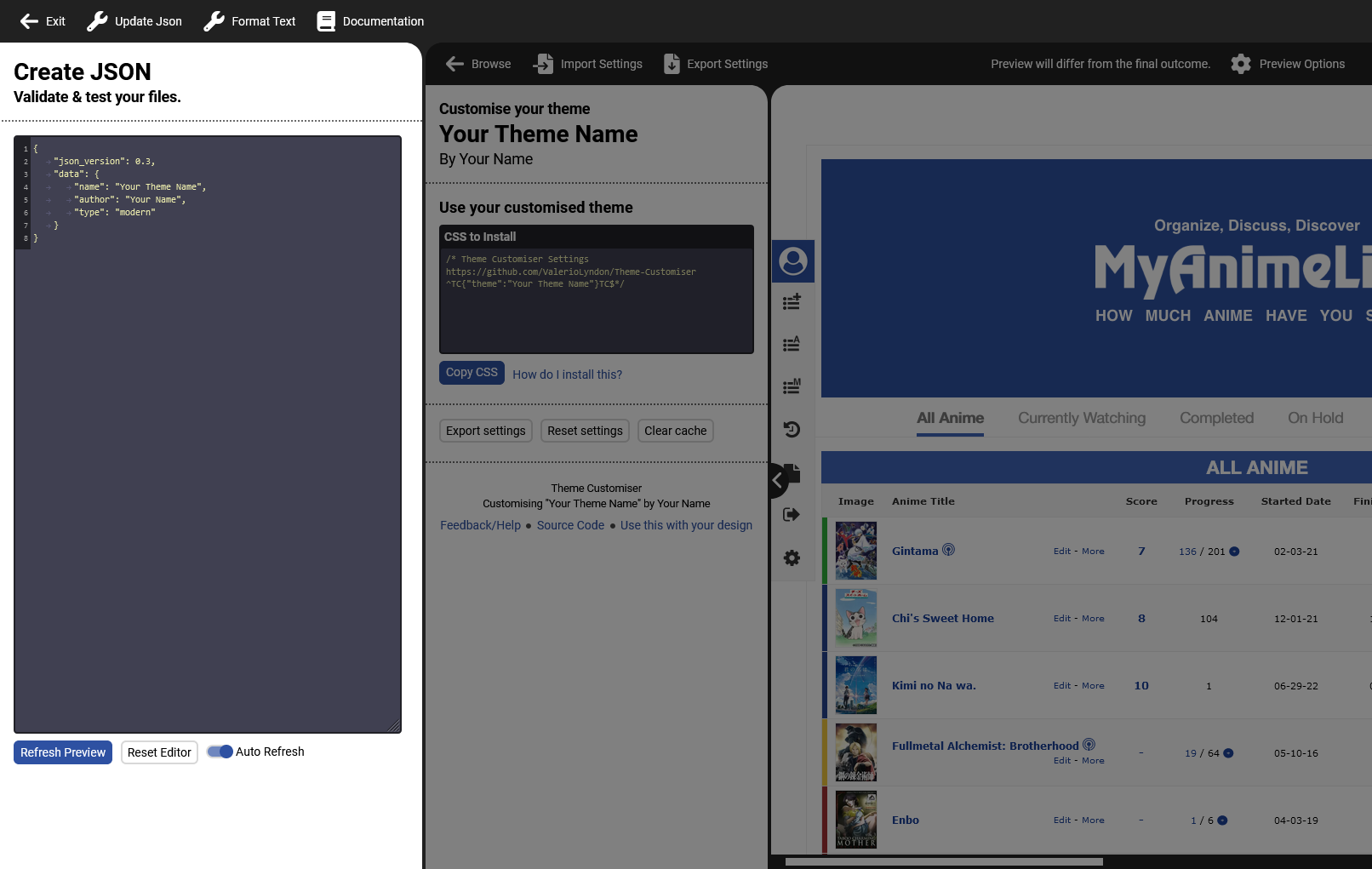The width and height of the screenshot is (1372, 869).
Task: Open the anime list 'A' sidebar icon
Action: tap(792, 344)
